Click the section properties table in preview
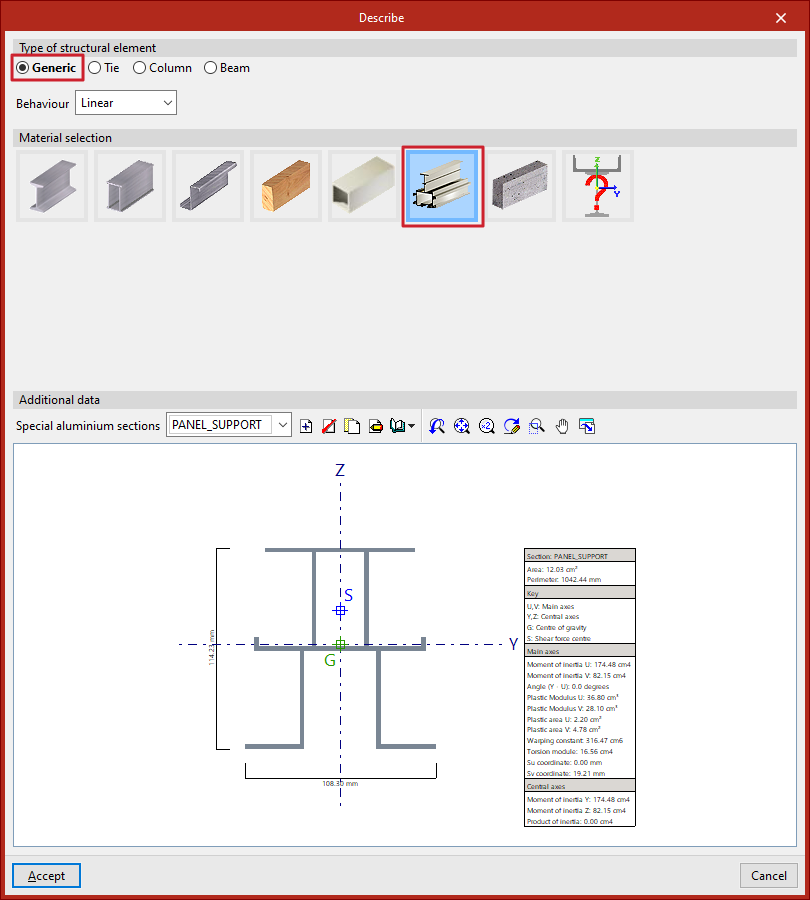 point(580,688)
